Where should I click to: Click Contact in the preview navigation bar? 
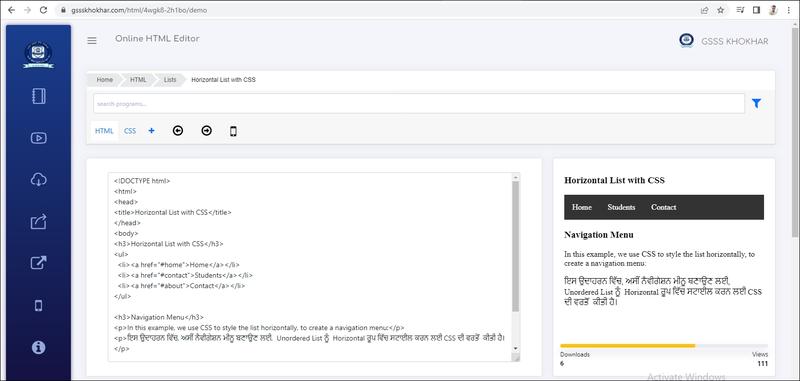[x=663, y=207]
